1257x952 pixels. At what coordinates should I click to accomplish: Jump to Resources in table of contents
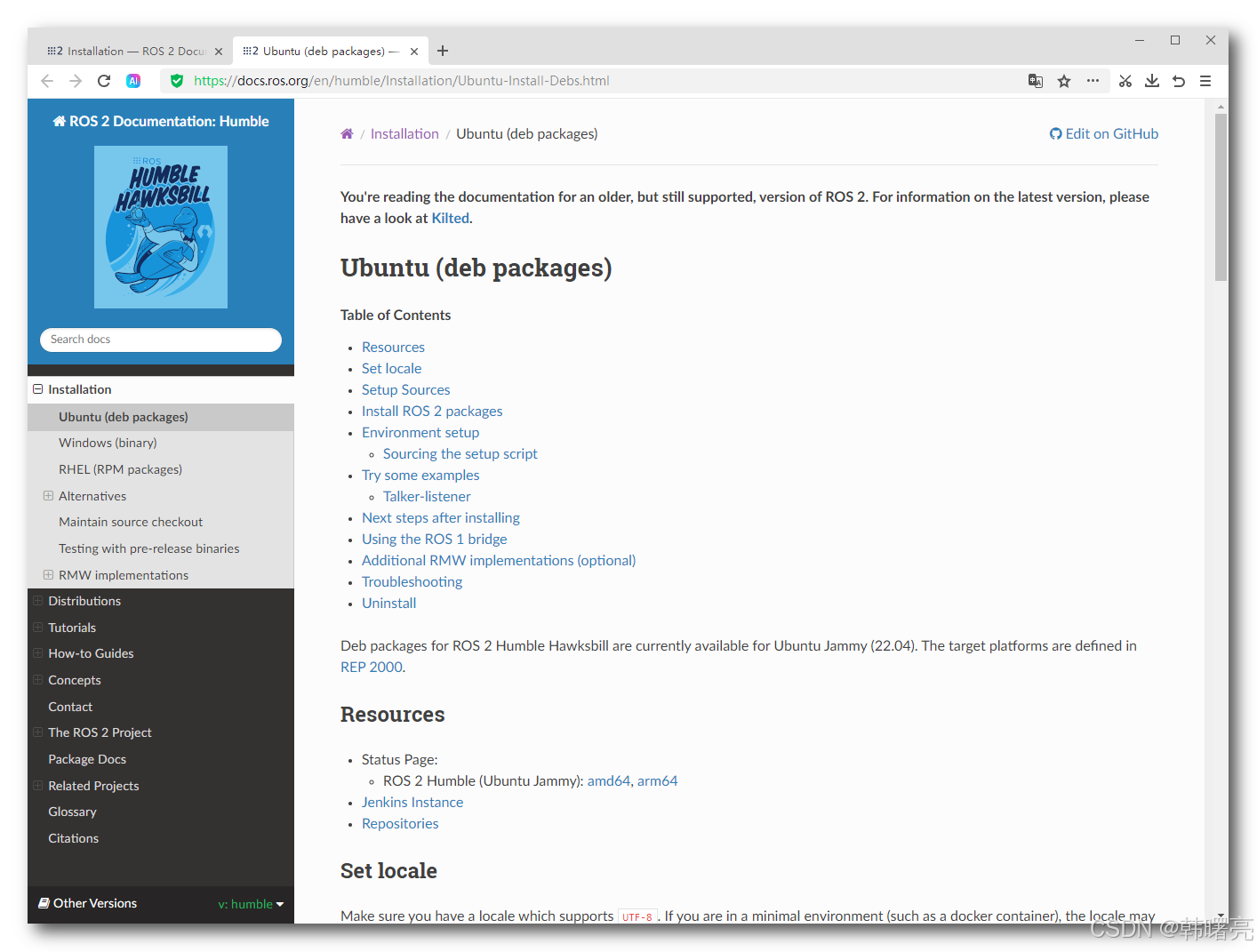[393, 347]
